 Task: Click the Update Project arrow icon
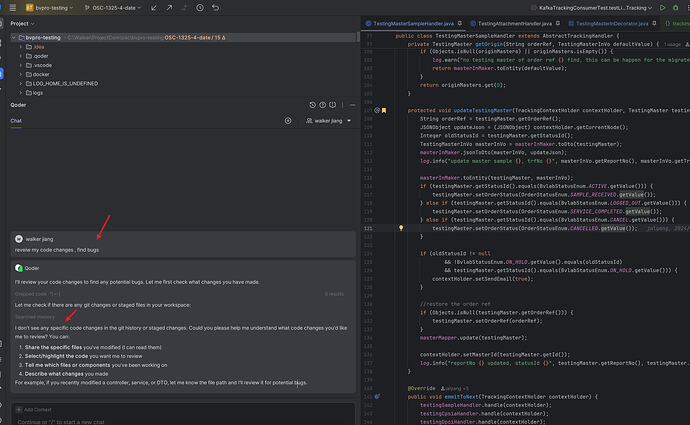[x=154, y=7]
